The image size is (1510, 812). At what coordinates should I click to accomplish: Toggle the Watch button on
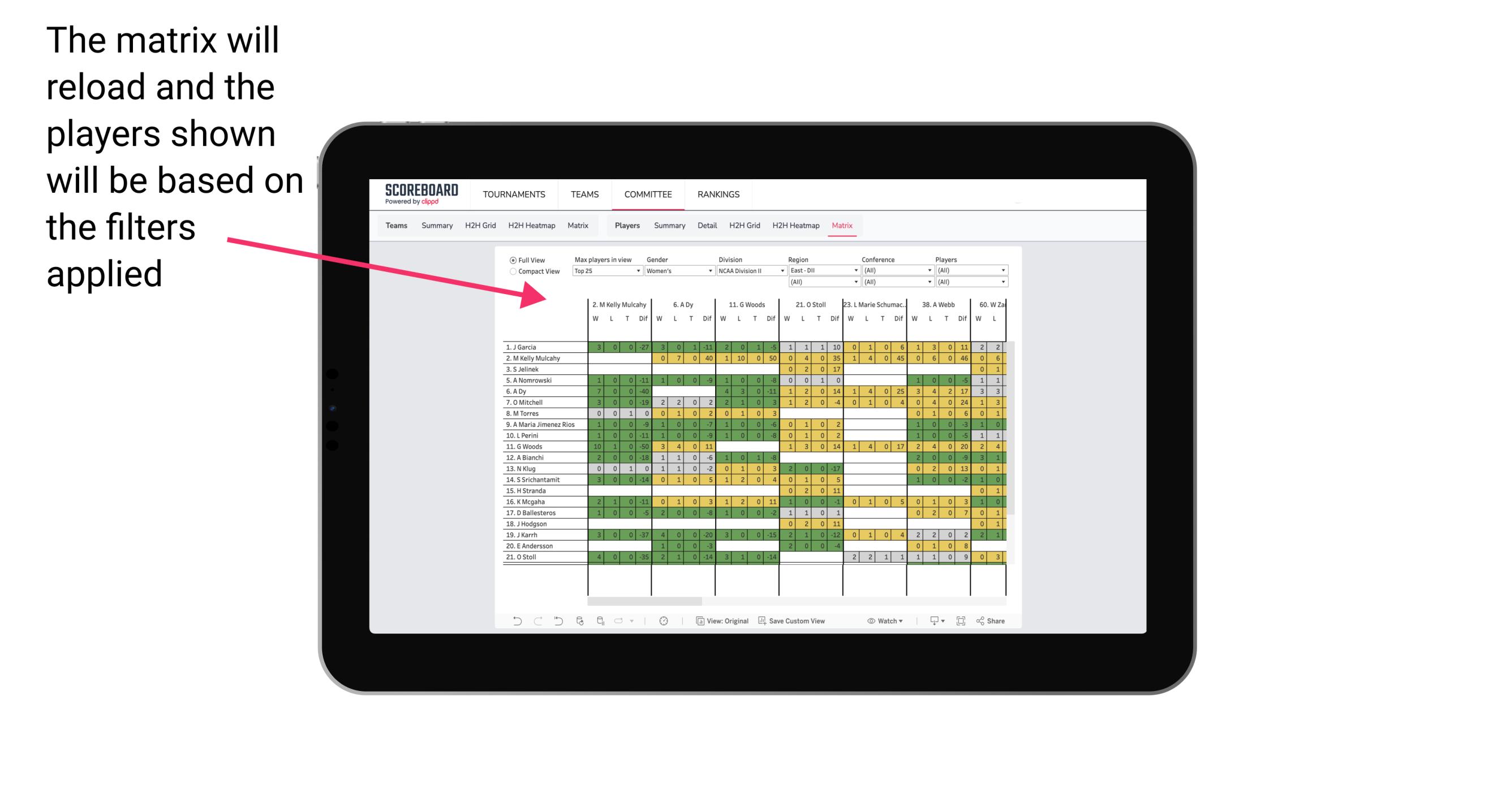pyautogui.click(x=879, y=622)
